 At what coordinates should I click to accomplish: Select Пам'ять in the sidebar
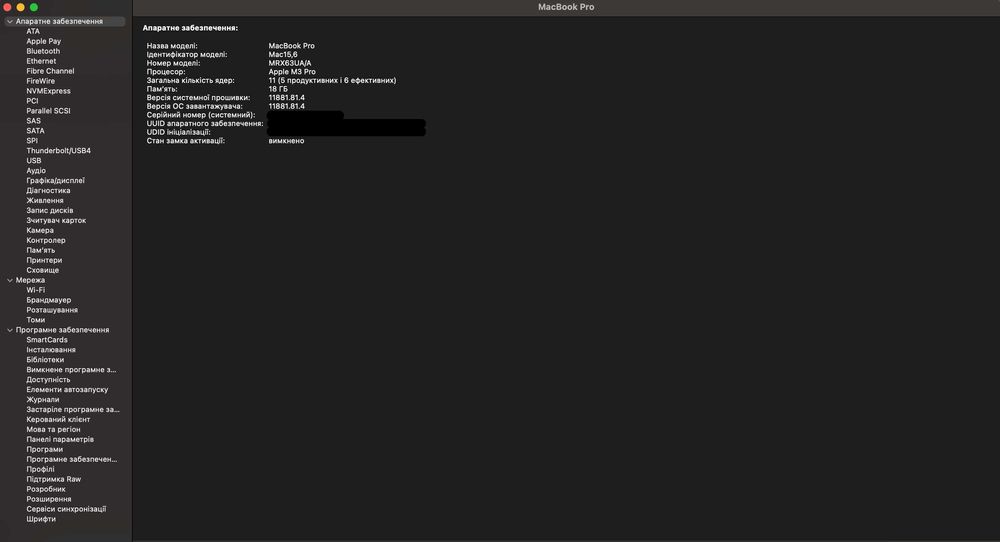click(x=41, y=251)
